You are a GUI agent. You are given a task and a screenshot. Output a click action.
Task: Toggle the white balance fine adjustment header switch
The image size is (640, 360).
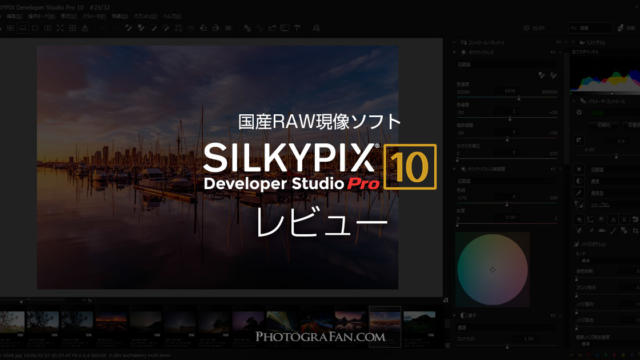[x=464, y=169]
